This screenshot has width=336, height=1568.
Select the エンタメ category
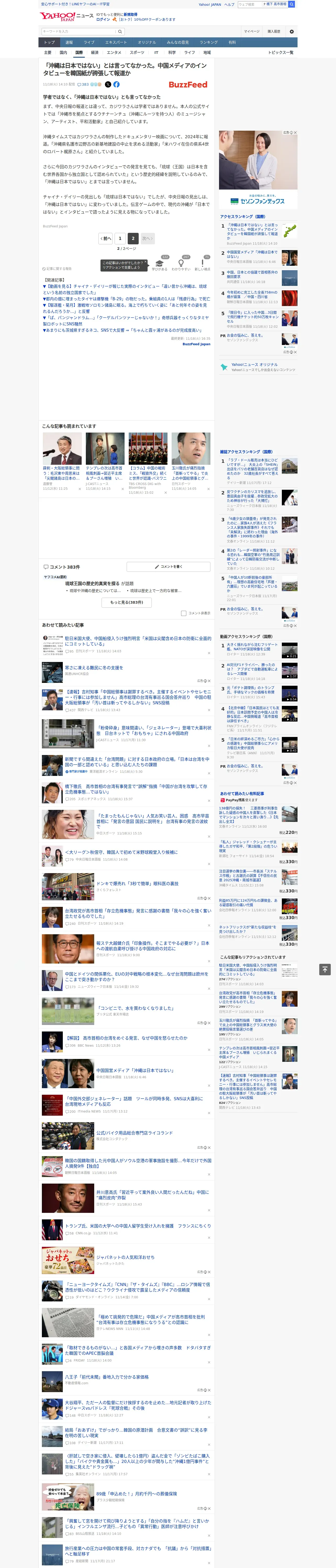(114, 52)
